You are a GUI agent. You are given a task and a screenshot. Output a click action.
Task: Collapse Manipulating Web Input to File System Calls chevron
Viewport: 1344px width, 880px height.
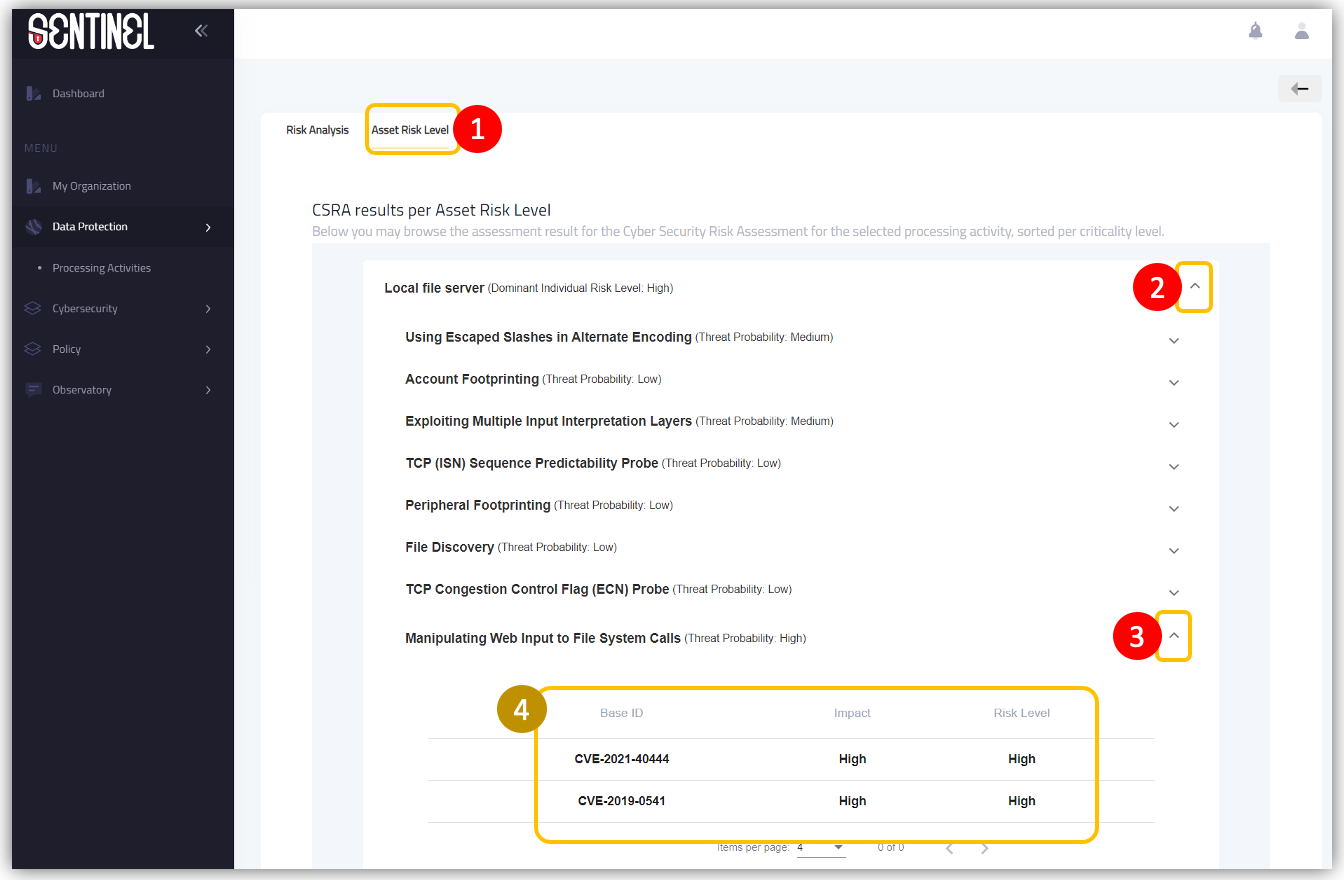pyautogui.click(x=1174, y=635)
